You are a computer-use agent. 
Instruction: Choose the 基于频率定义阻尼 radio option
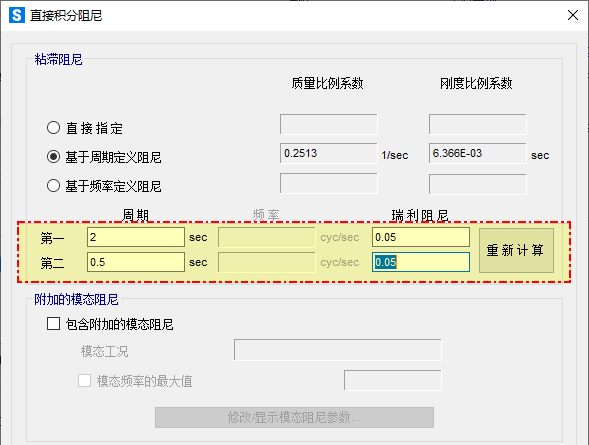click(53, 186)
